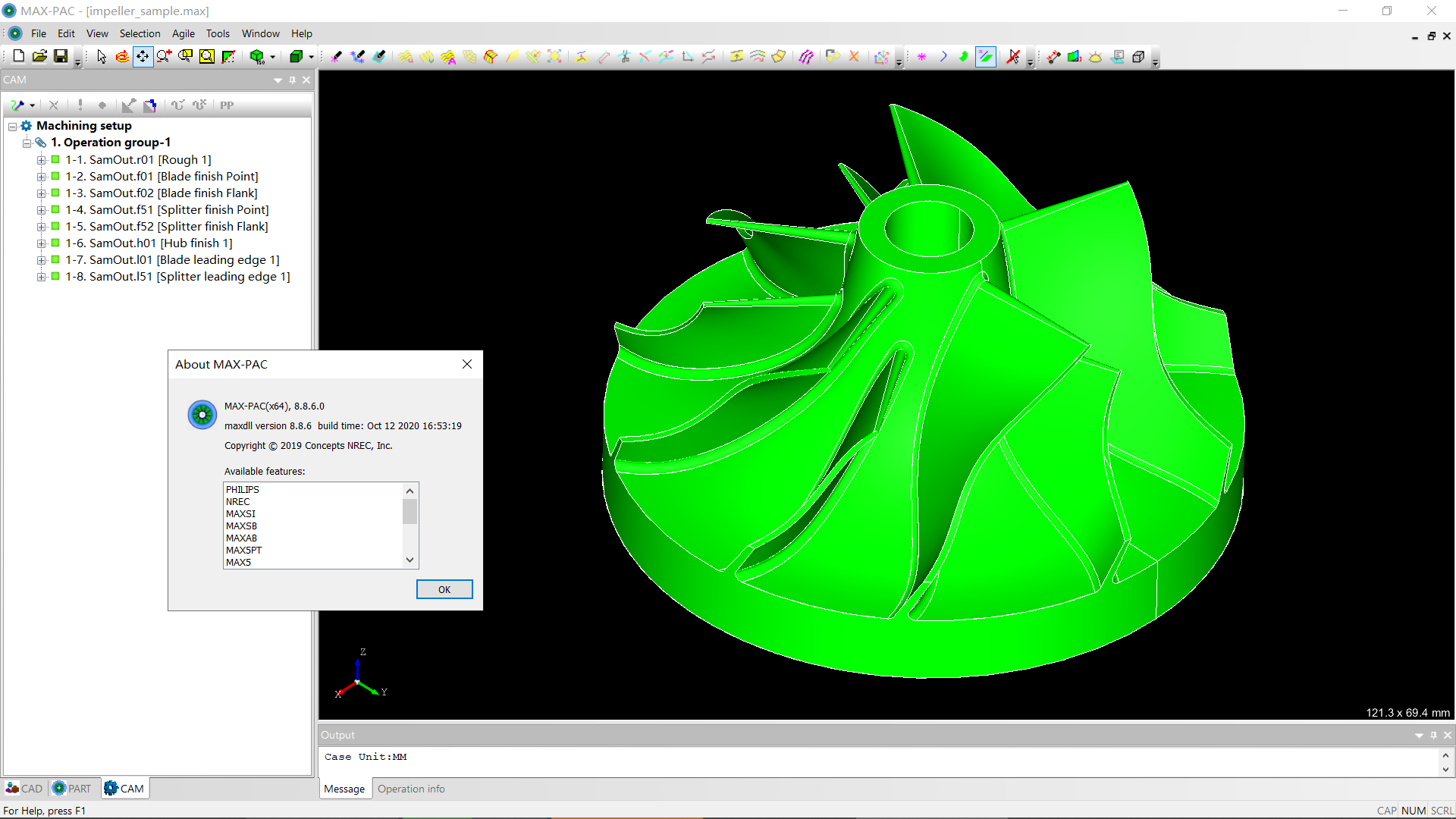Activate the red Rotate view tool

(122, 57)
